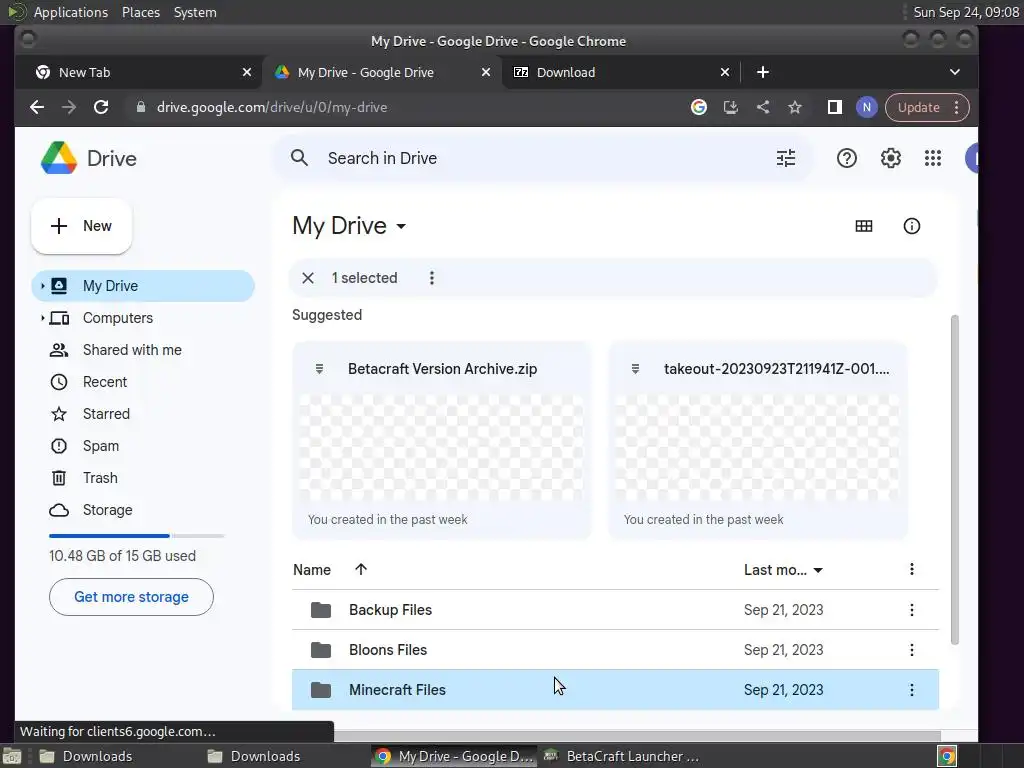Open more options for Minecraft Files
Viewport: 1024px width, 768px height.
(x=912, y=690)
